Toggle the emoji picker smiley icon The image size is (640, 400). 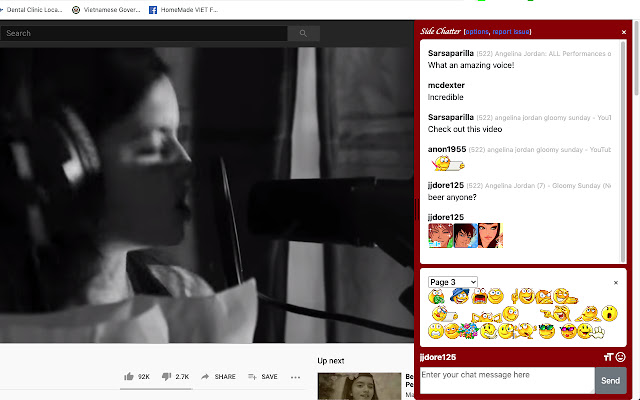click(x=621, y=357)
